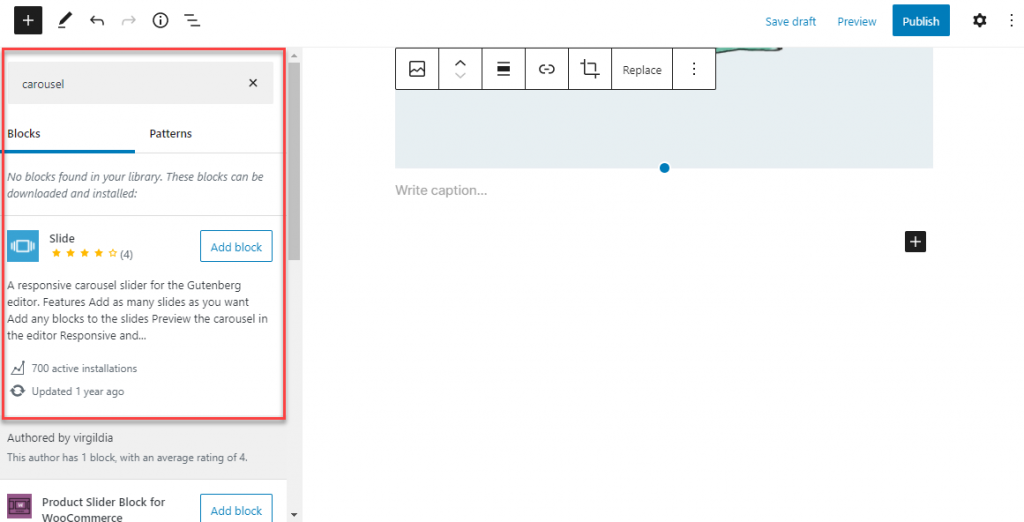Move the image block up
This screenshot has height=522, width=1024.
tap(460, 63)
